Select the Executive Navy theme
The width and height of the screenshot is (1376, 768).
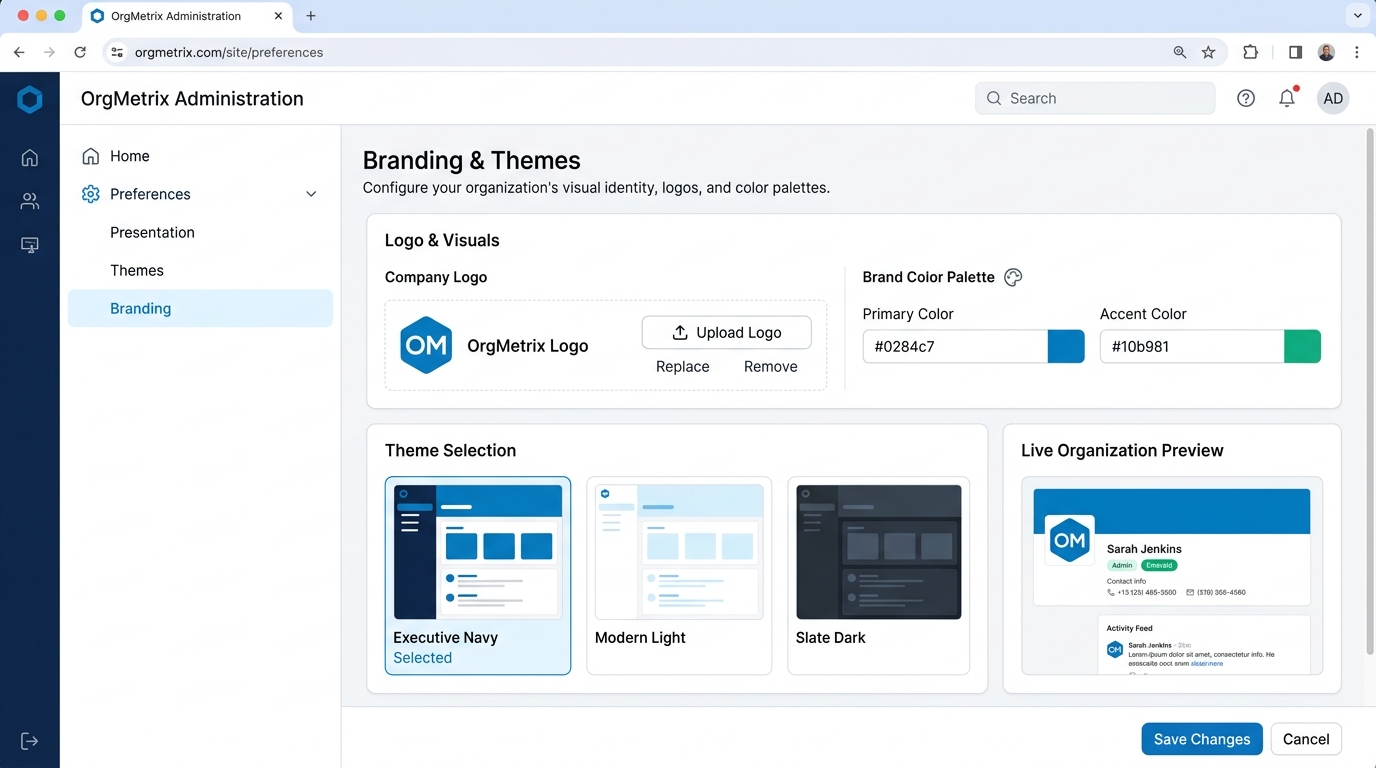tap(478, 576)
